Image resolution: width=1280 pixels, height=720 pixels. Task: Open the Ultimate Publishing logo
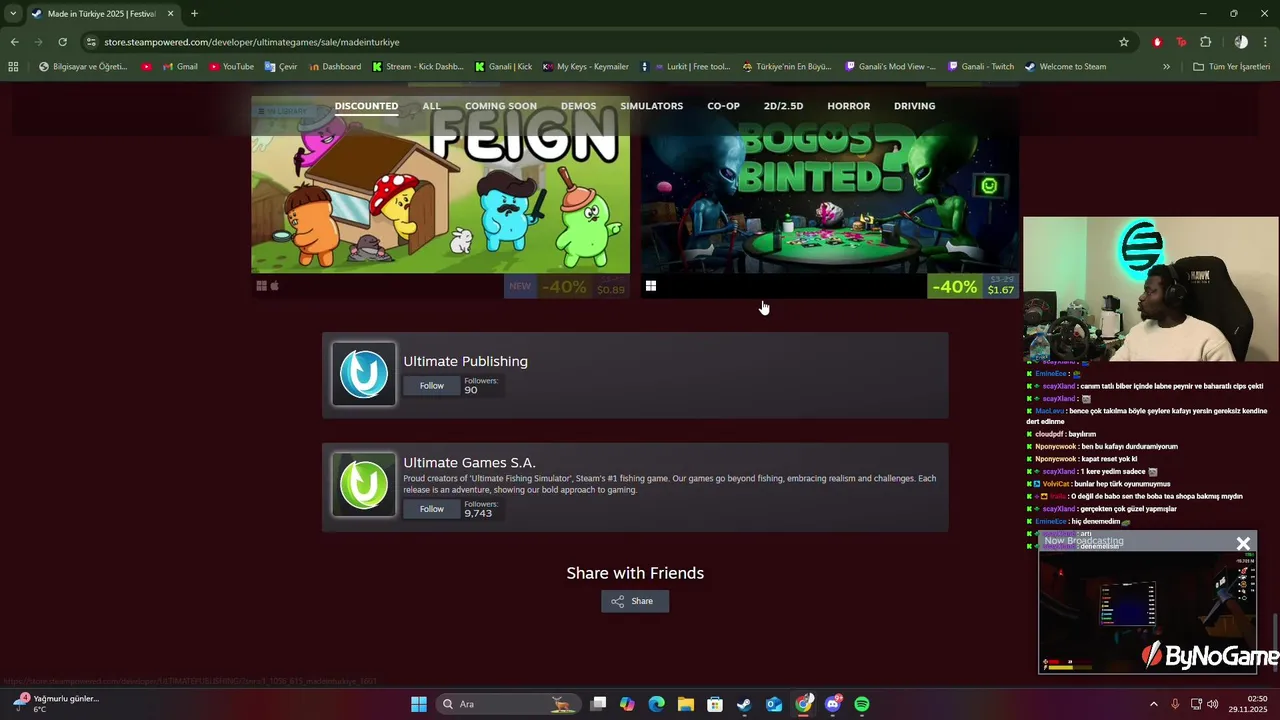click(x=364, y=374)
